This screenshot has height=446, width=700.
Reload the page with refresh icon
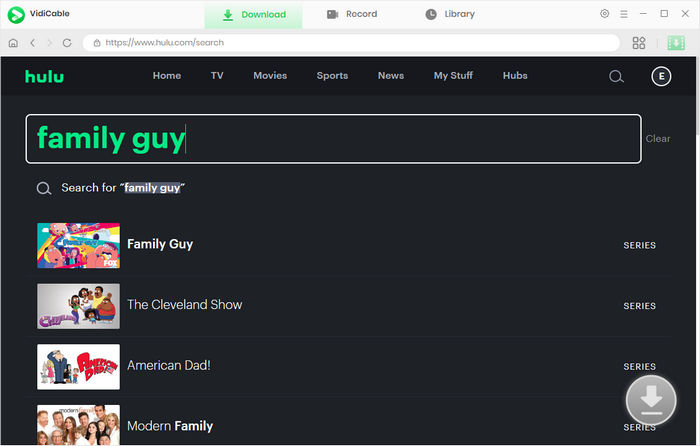[67, 43]
